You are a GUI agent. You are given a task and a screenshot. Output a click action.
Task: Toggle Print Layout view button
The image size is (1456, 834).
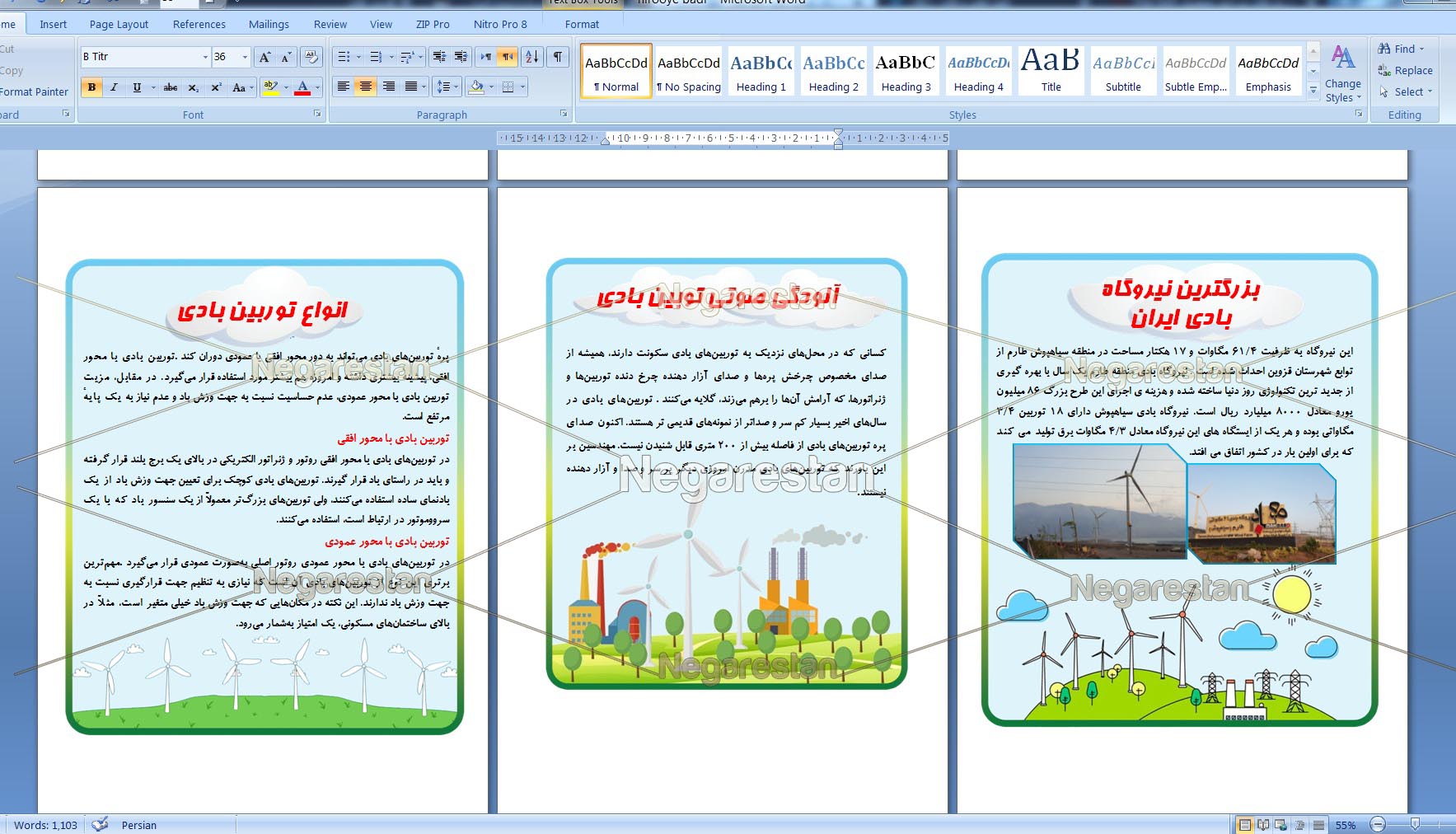tap(1245, 824)
